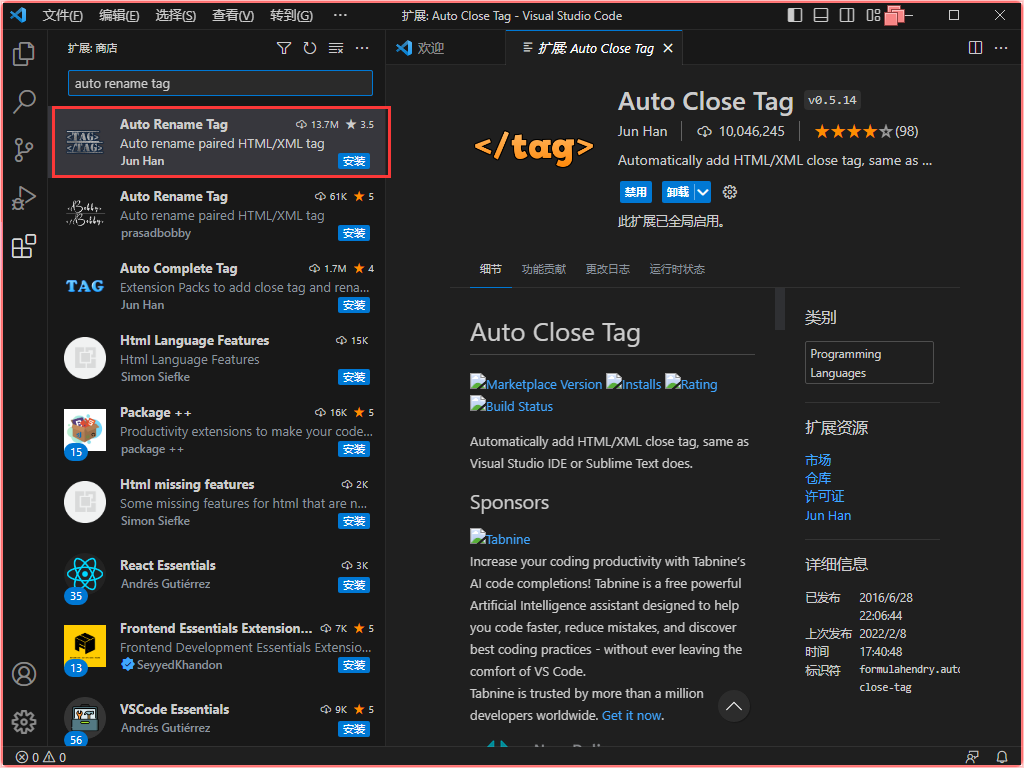Install the Package ++ extension
The image size is (1024, 768).
(354, 449)
